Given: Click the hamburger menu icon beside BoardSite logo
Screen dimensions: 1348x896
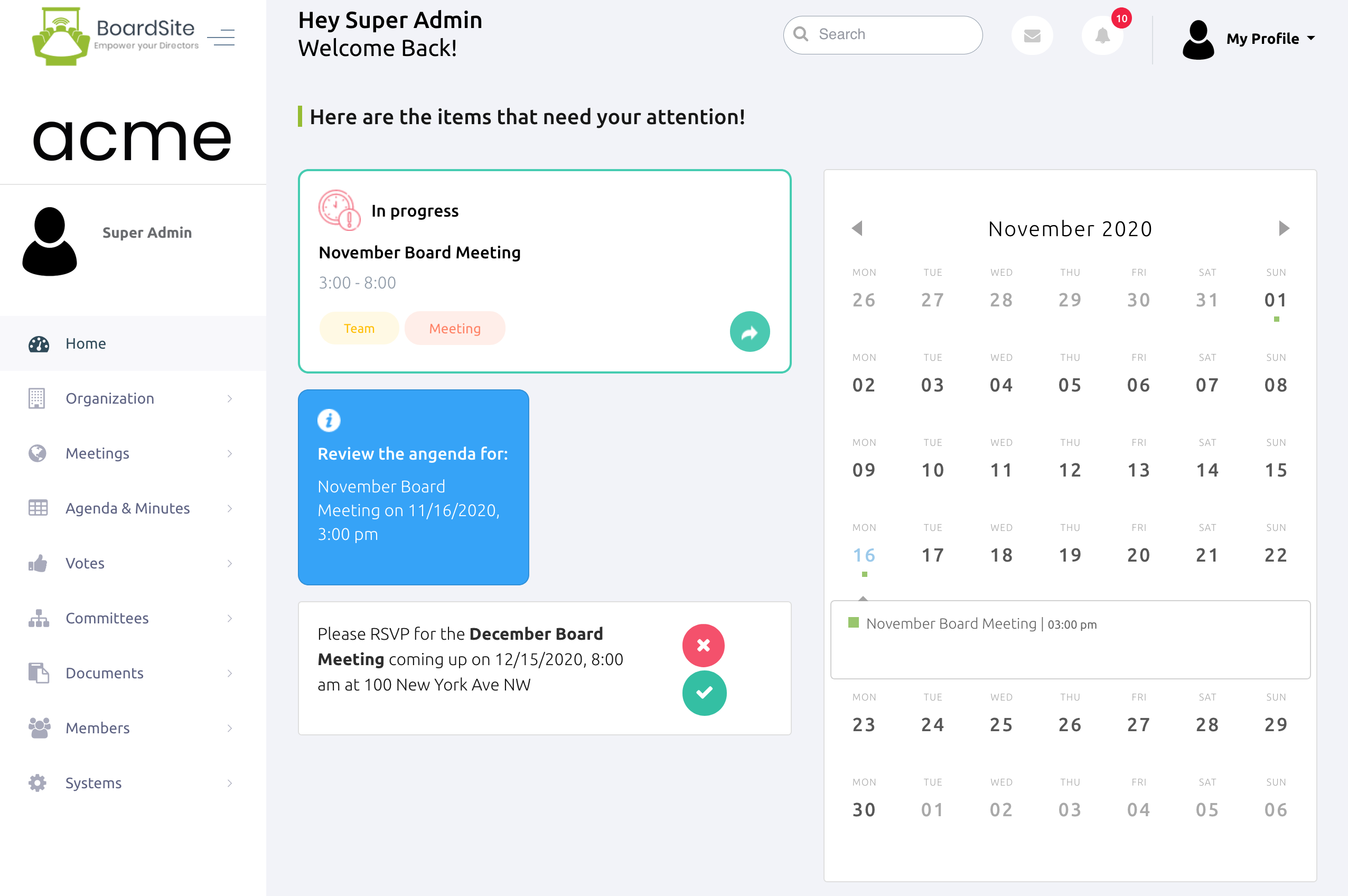Looking at the screenshot, I should 221,37.
